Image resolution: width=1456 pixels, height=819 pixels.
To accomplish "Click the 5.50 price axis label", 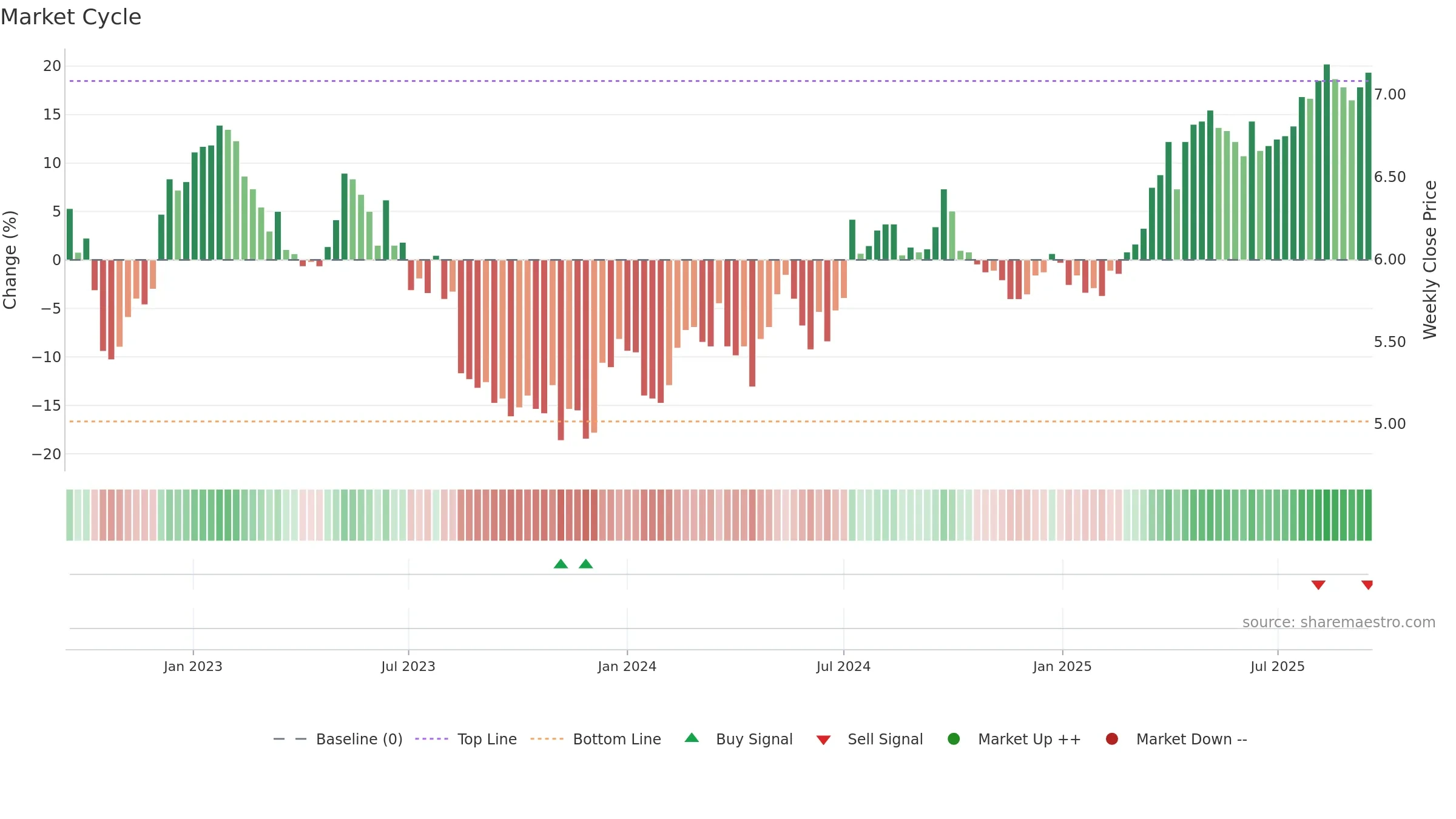I will coord(1390,342).
